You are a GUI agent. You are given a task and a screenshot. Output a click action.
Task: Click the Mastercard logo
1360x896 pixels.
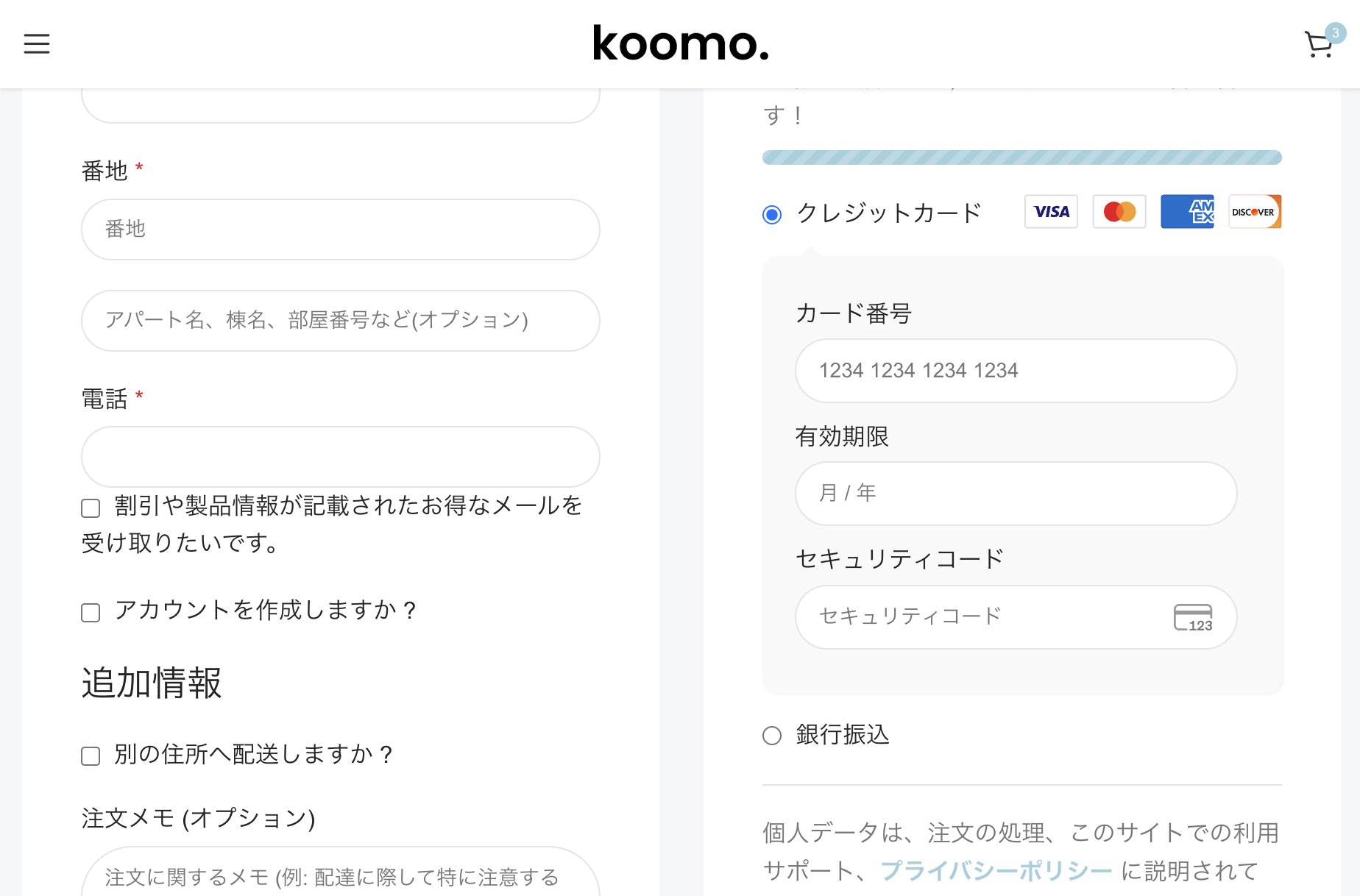tap(1119, 212)
